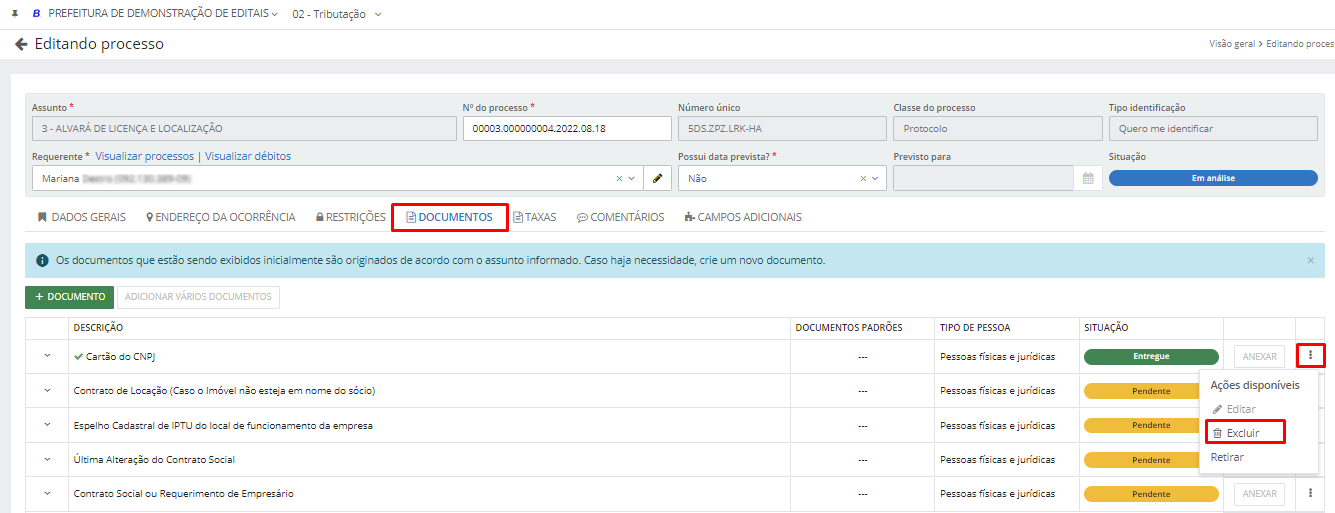Viewport: 1335px width, 513px height.
Task: Select Excluir from the available actions menu
Action: [x=1243, y=433]
